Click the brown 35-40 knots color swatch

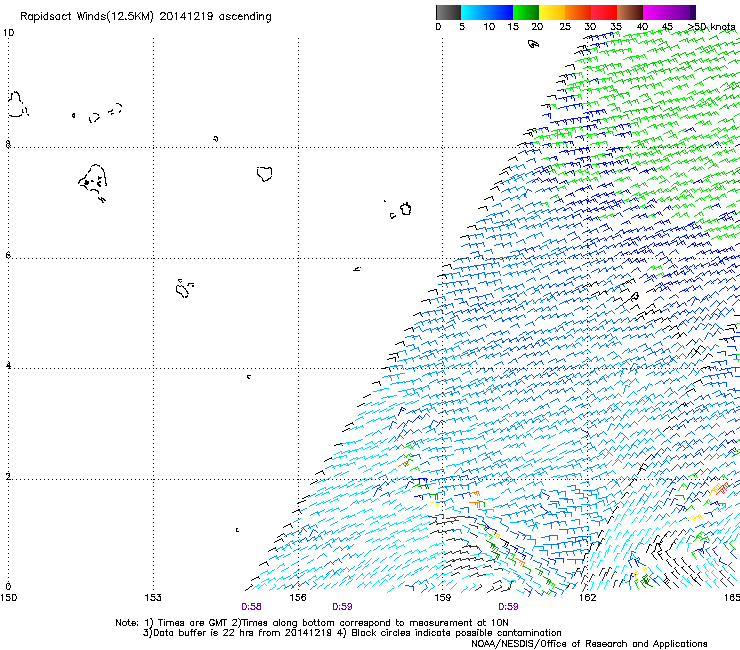tap(630, 12)
